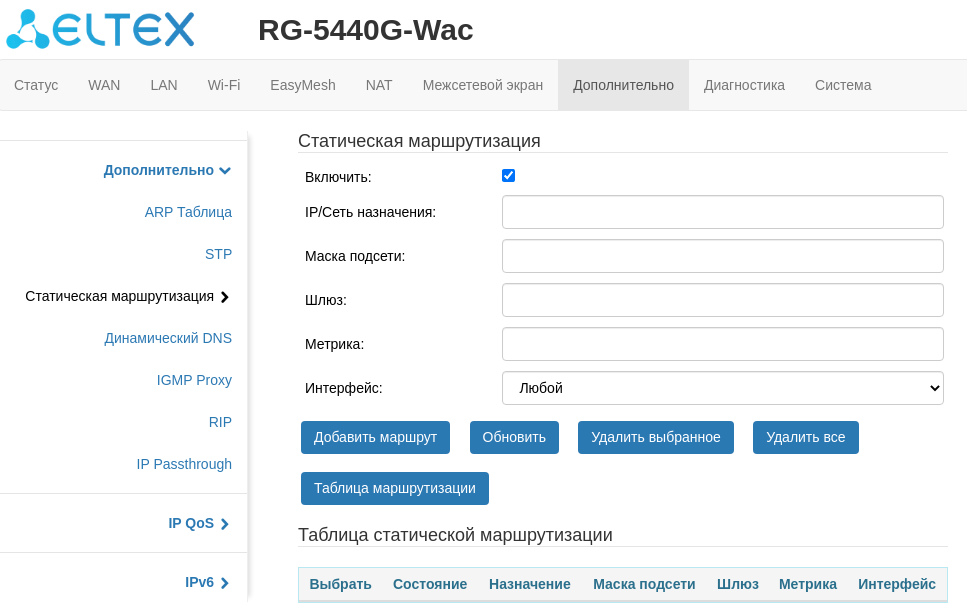Click the Выбрать column header
This screenshot has height=613, width=967.
click(340, 584)
